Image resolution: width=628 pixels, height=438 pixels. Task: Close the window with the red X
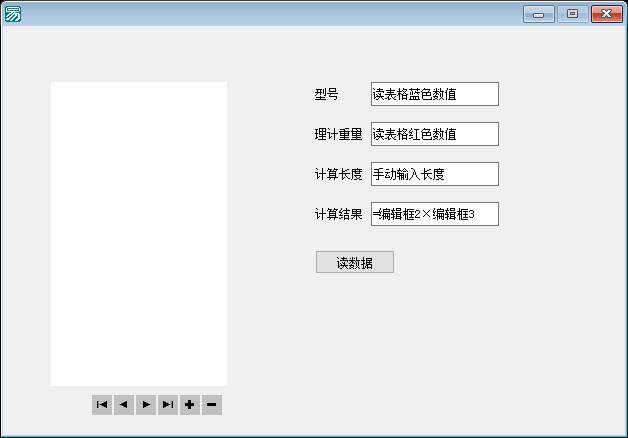pos(605,14)
